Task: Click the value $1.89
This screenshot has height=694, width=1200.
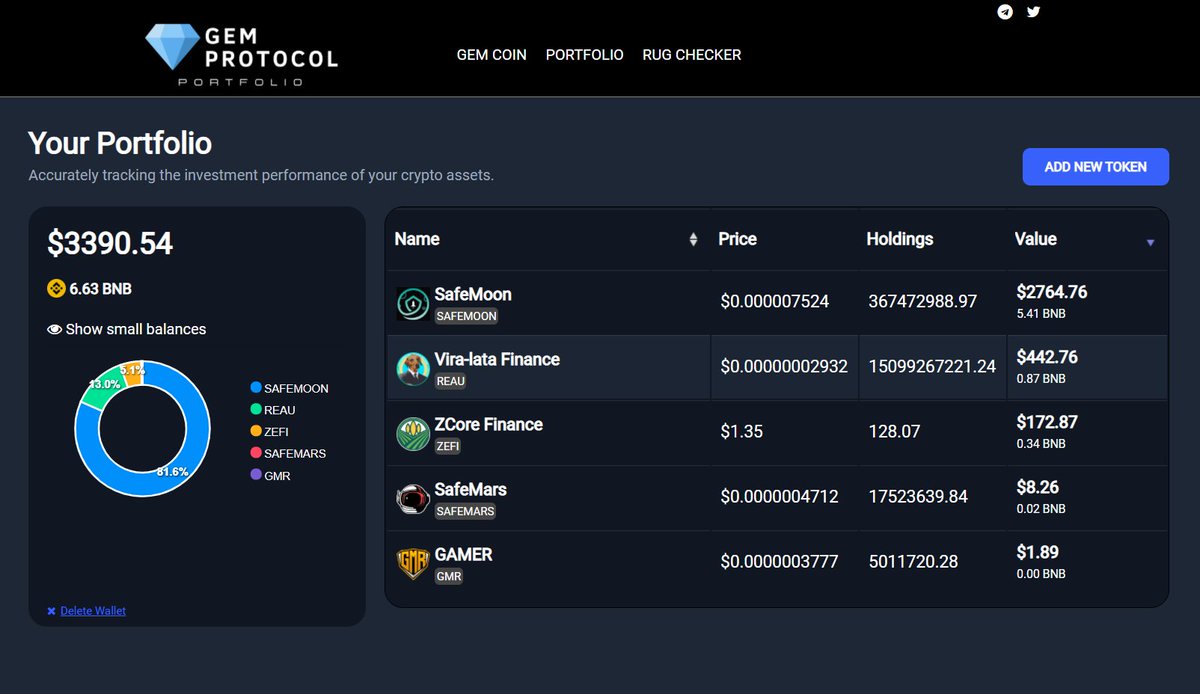Action: coord(1038,552)
